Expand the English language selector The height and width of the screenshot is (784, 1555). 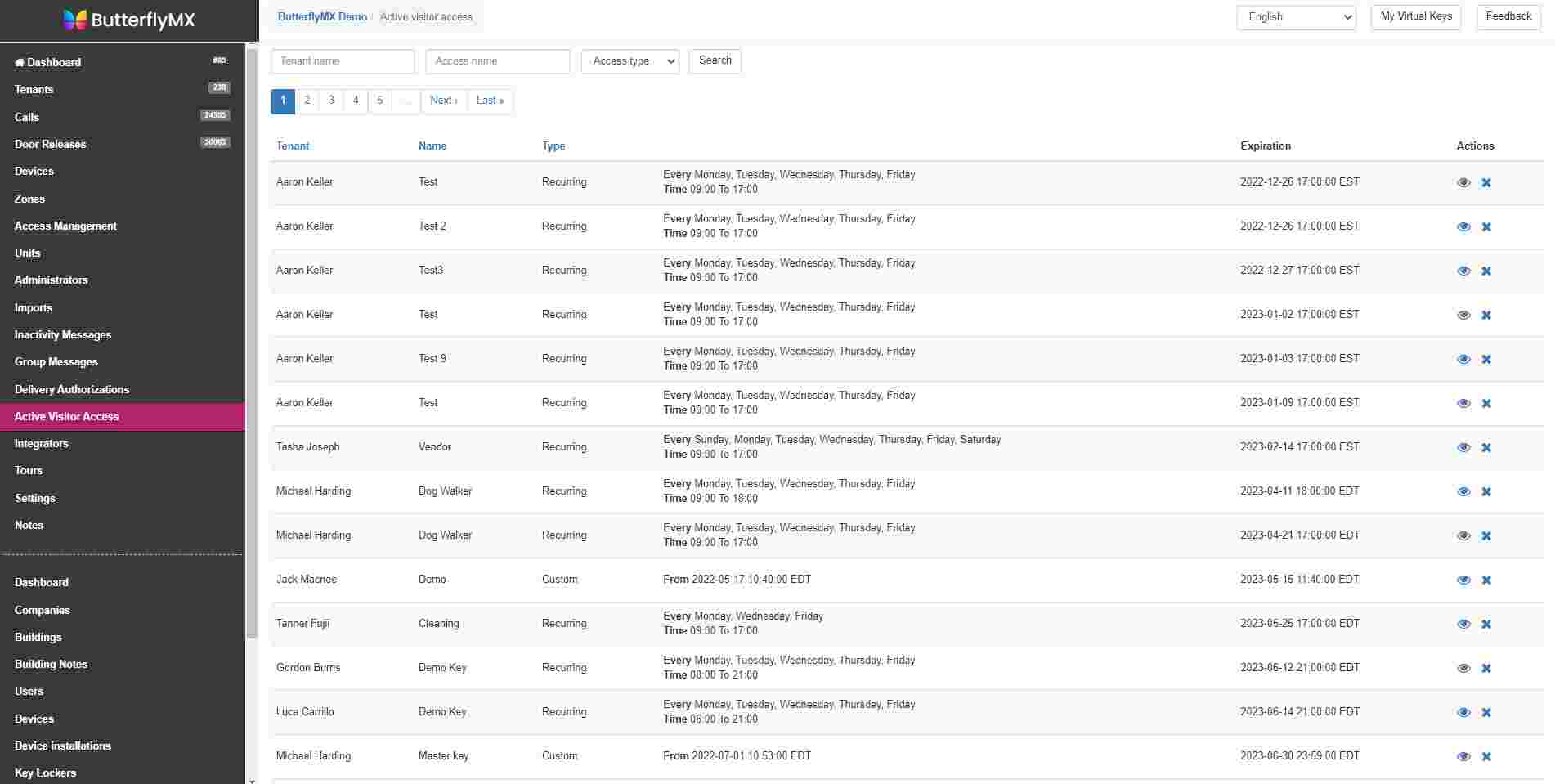[1295, 17]
